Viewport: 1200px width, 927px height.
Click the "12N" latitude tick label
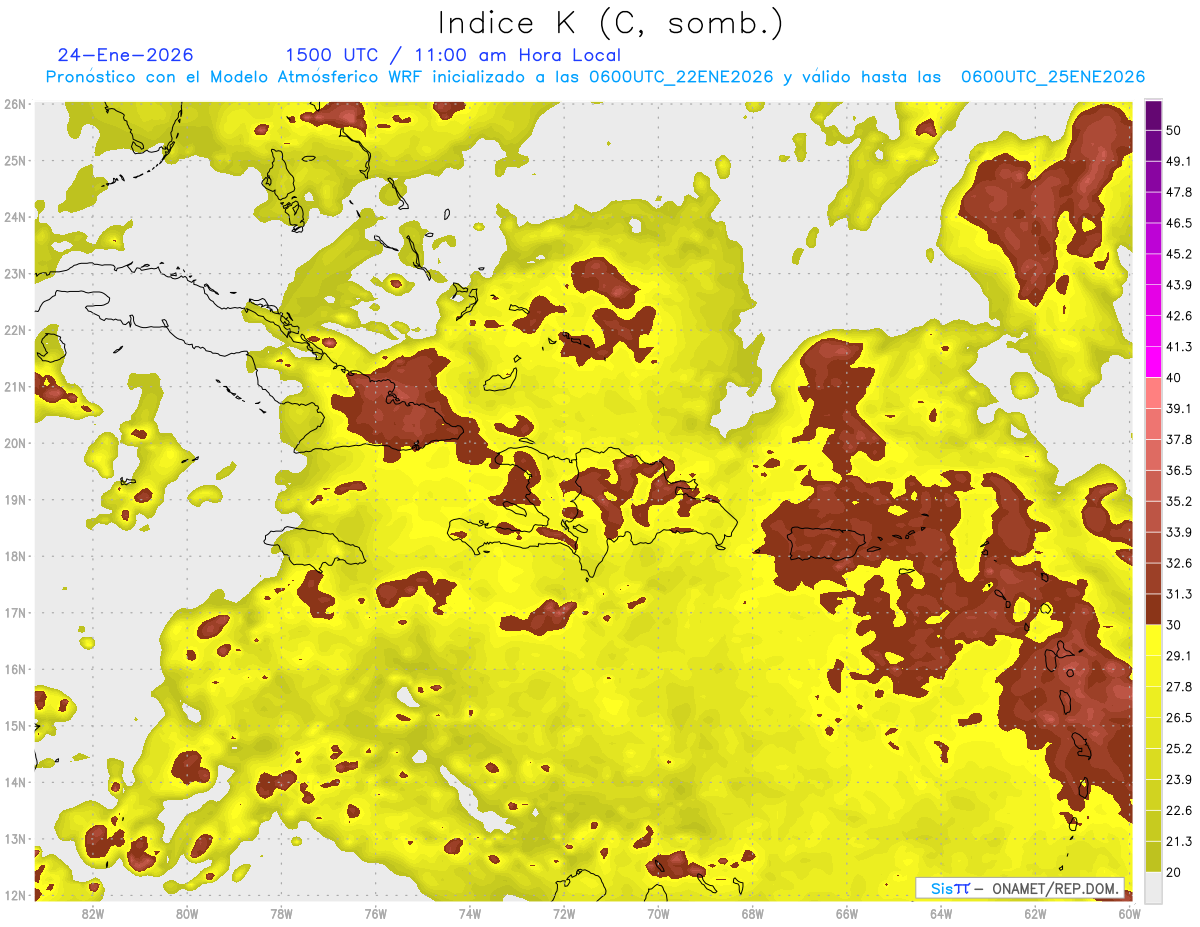tap(14, 895)
